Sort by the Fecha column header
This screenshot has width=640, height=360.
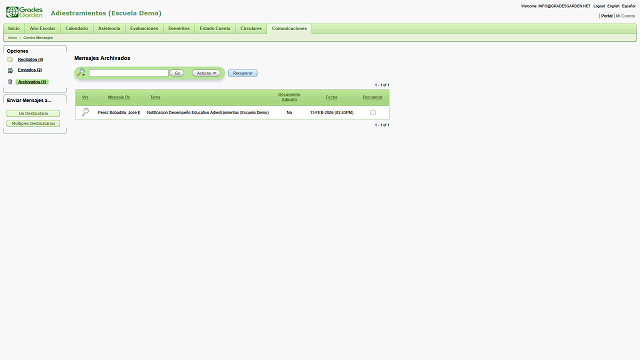[x=331, y=97]
